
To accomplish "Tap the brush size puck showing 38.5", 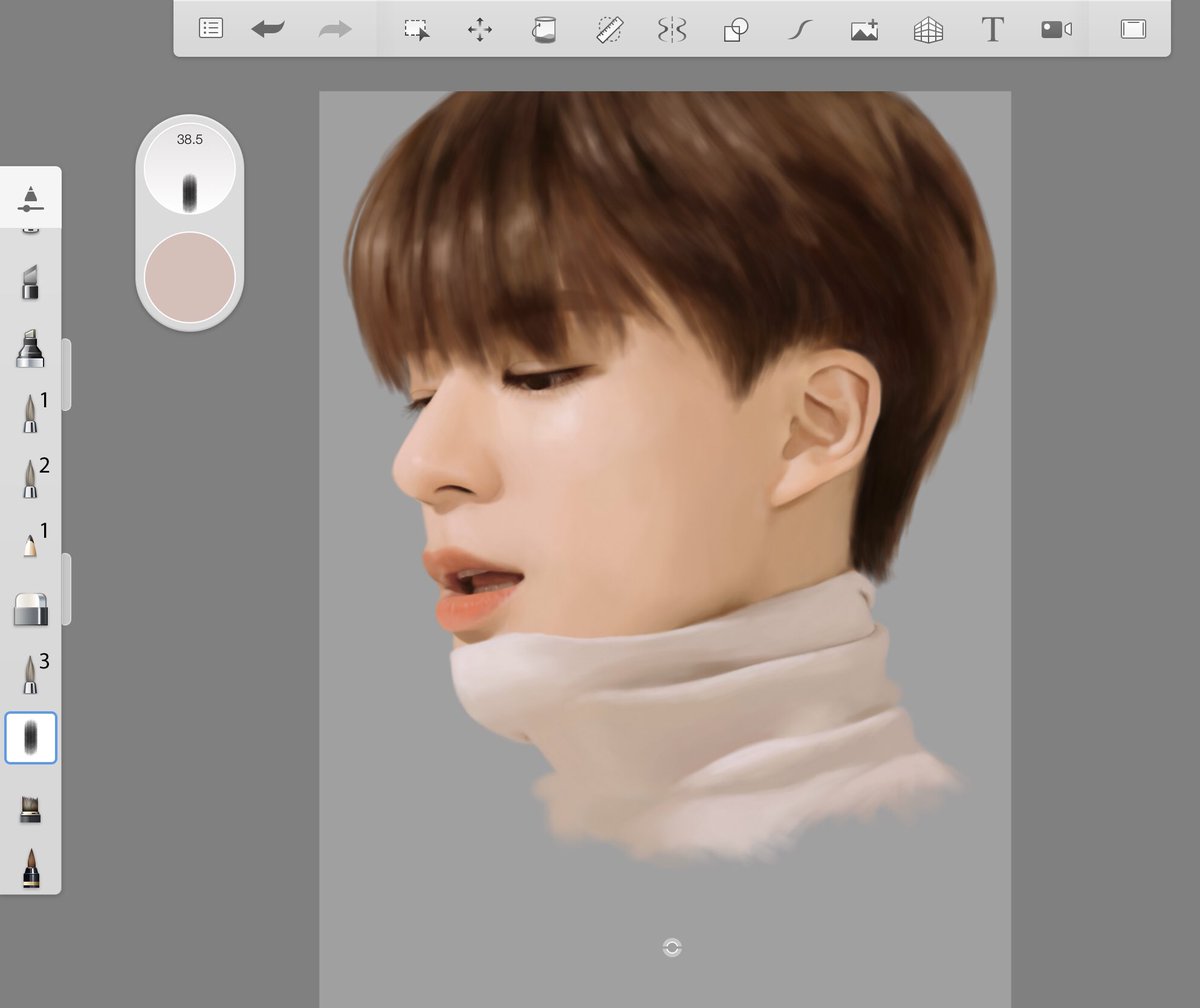I will point(190,168).
